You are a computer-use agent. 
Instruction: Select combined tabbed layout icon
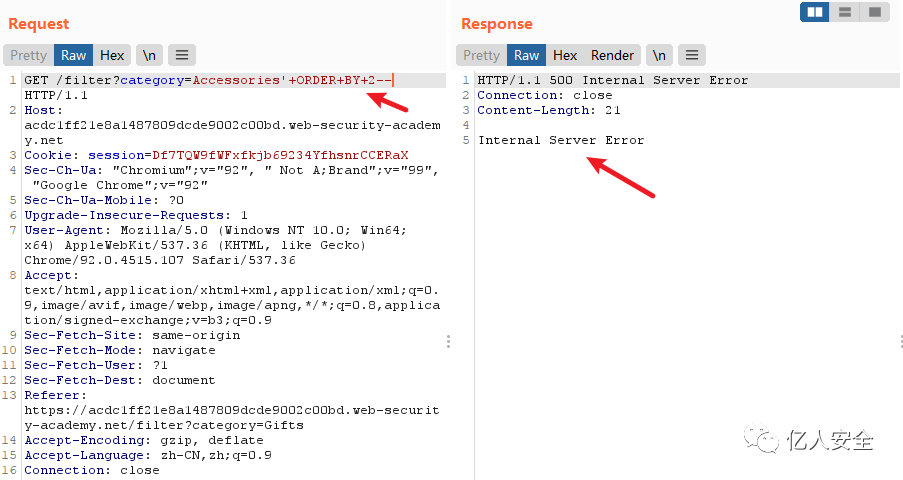(875, 12)
